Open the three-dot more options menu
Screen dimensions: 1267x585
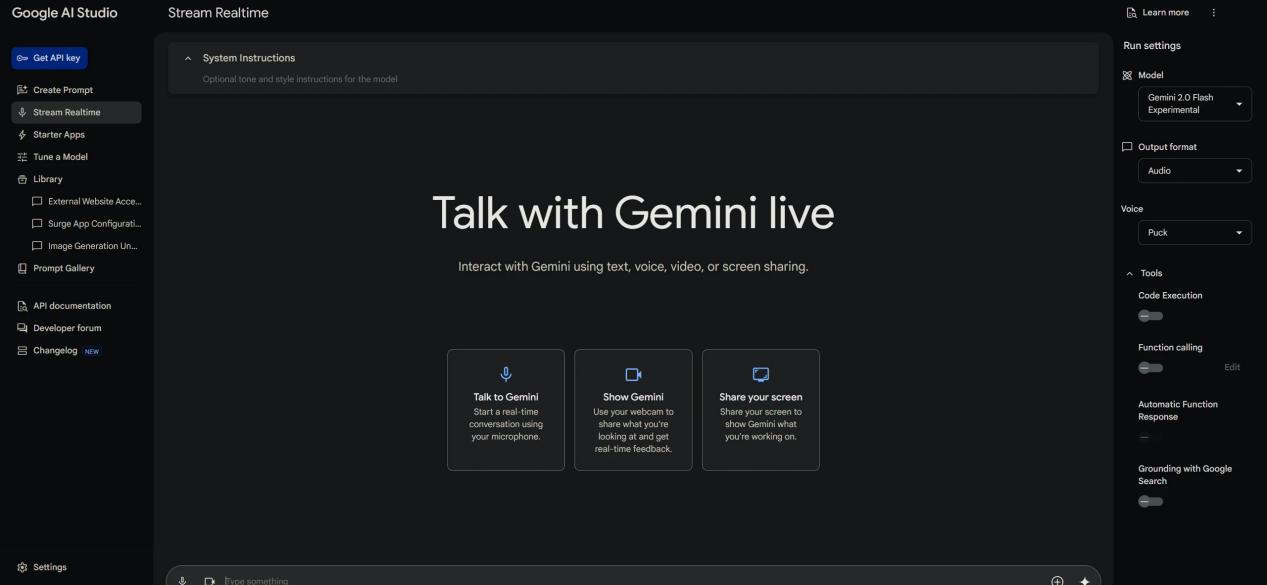(1214, 13)
